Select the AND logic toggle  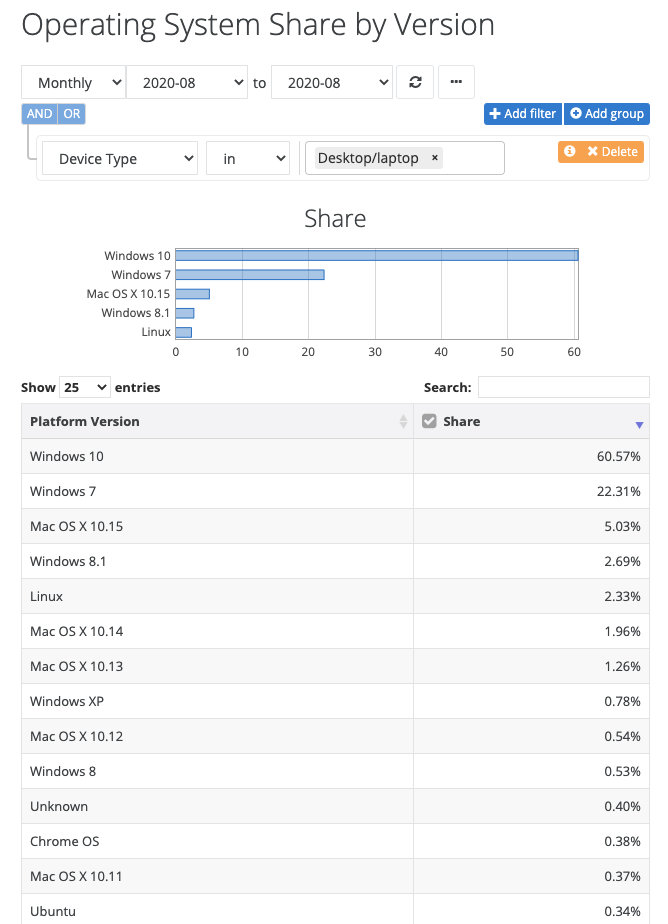click(39, 114)
